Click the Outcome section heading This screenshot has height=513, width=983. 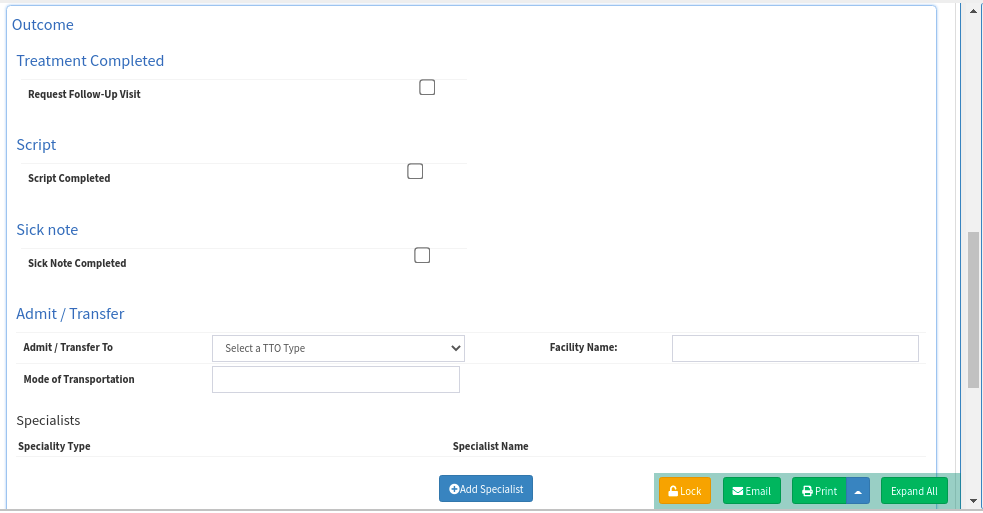point(43,24)
